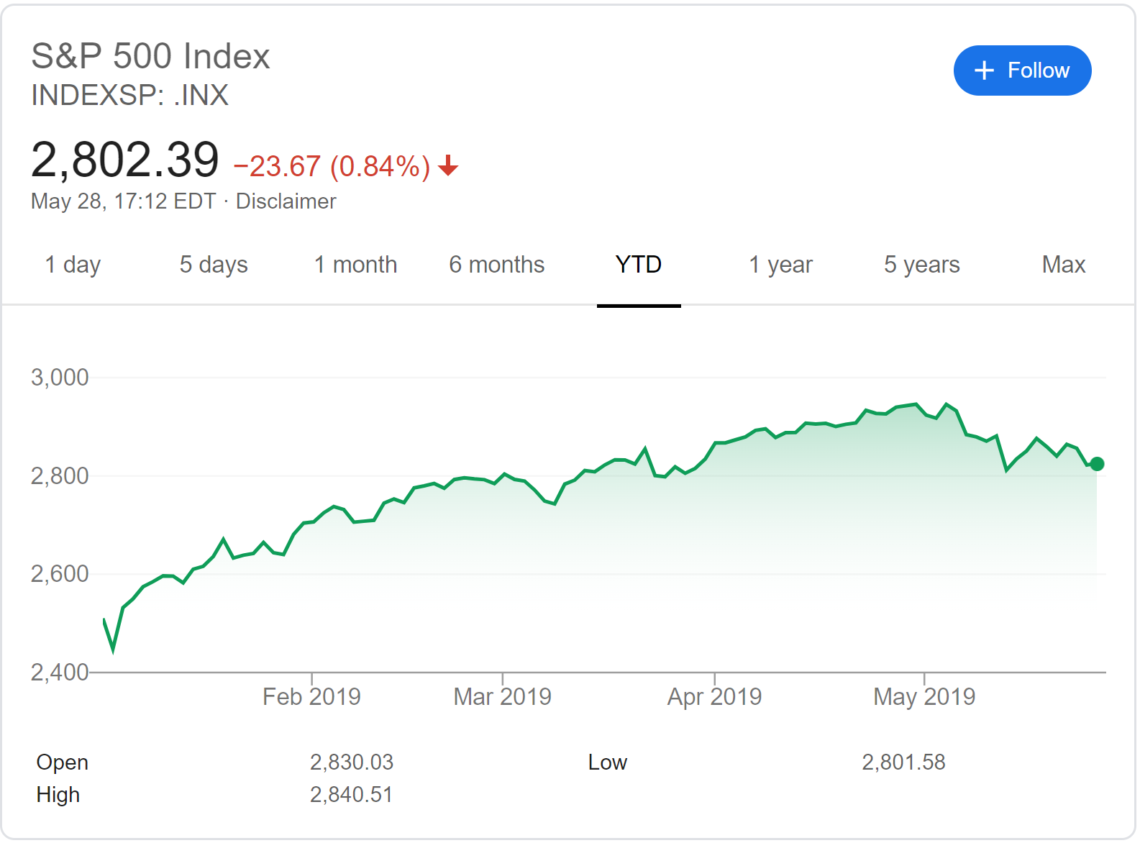Image resolution: width=1140 pixels, height=843 pixels.
Task: Click the S&P 500 Index title
Action: point(150,56)
